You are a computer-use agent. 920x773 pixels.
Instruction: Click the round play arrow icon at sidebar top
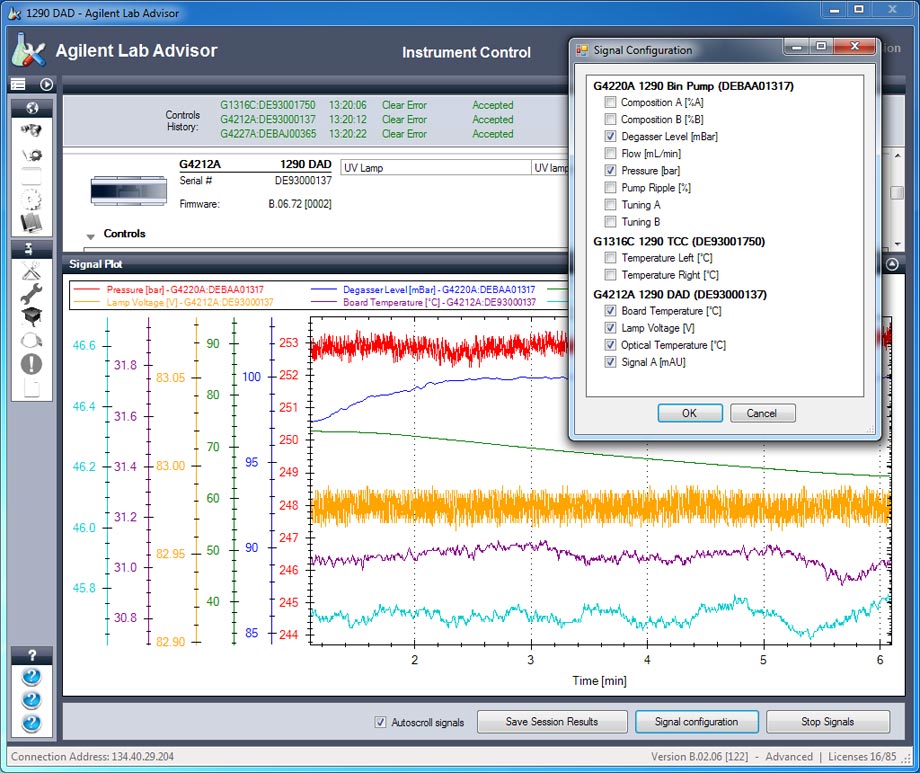(x=46, y=85)
